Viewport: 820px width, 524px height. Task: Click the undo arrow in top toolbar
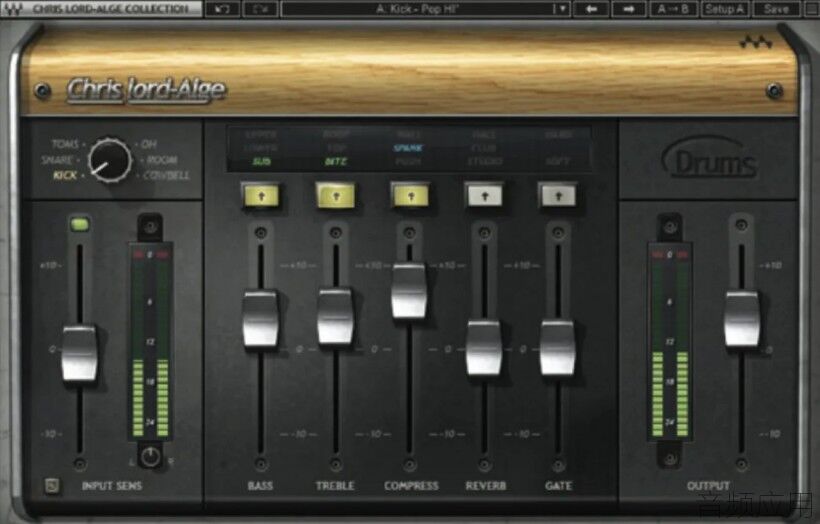222,9
